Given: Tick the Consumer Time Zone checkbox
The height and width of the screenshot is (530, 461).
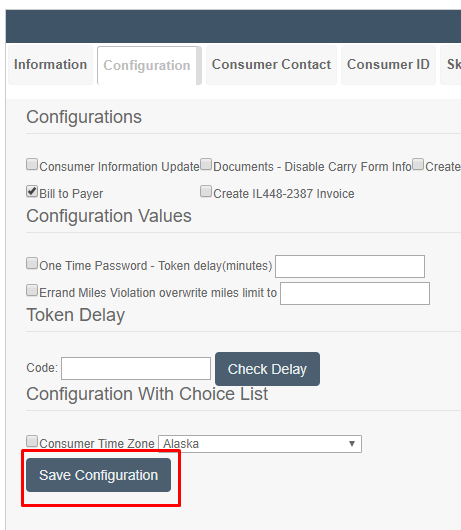Looking at the screenshot, I should 32,441.
